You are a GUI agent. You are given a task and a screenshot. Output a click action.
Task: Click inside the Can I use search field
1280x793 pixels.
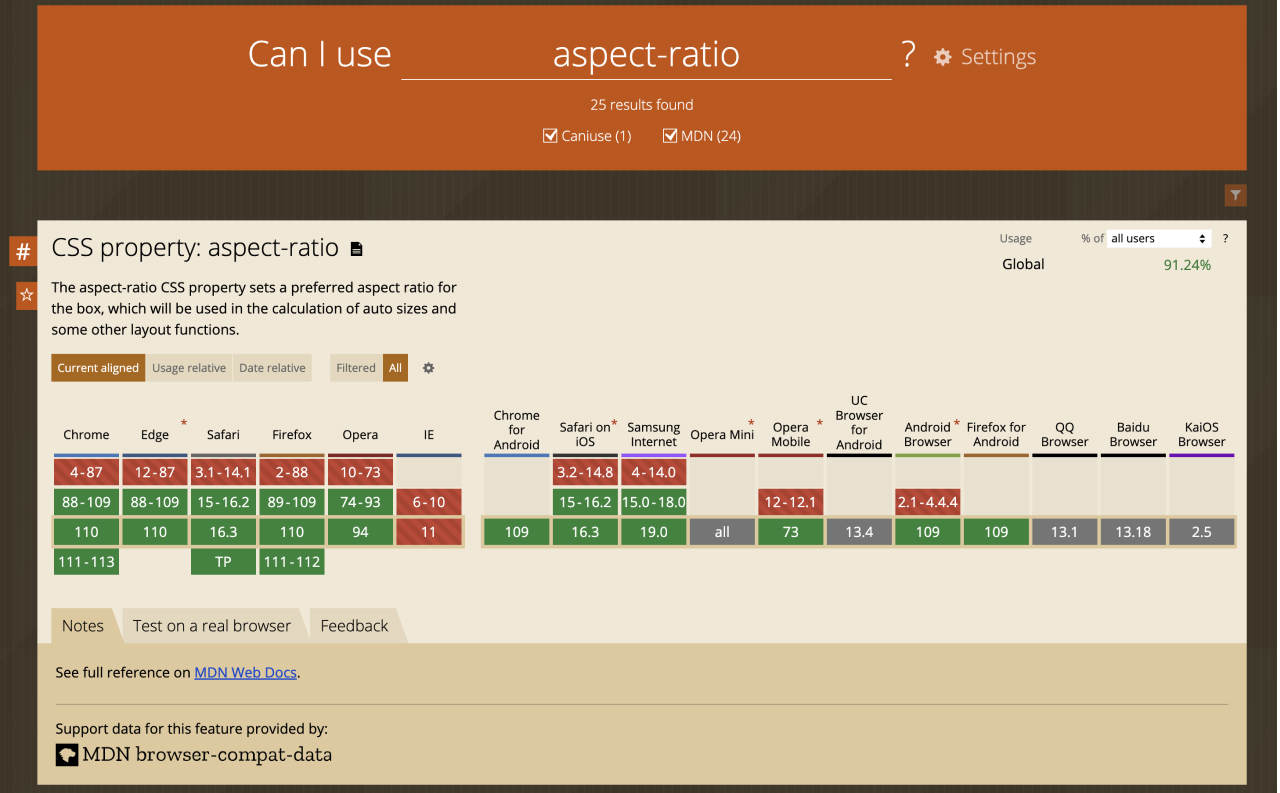[645, 55]
